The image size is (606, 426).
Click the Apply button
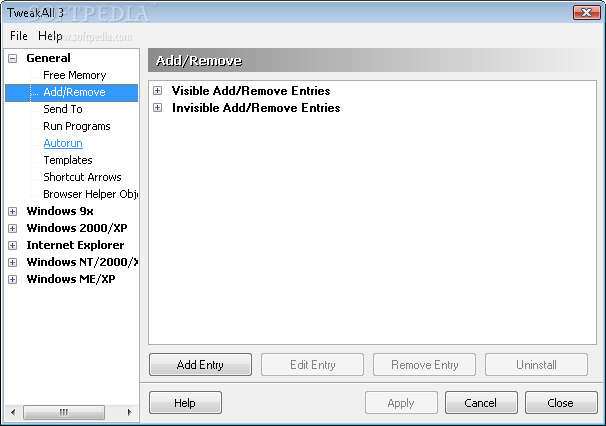(x=401, y=403)
